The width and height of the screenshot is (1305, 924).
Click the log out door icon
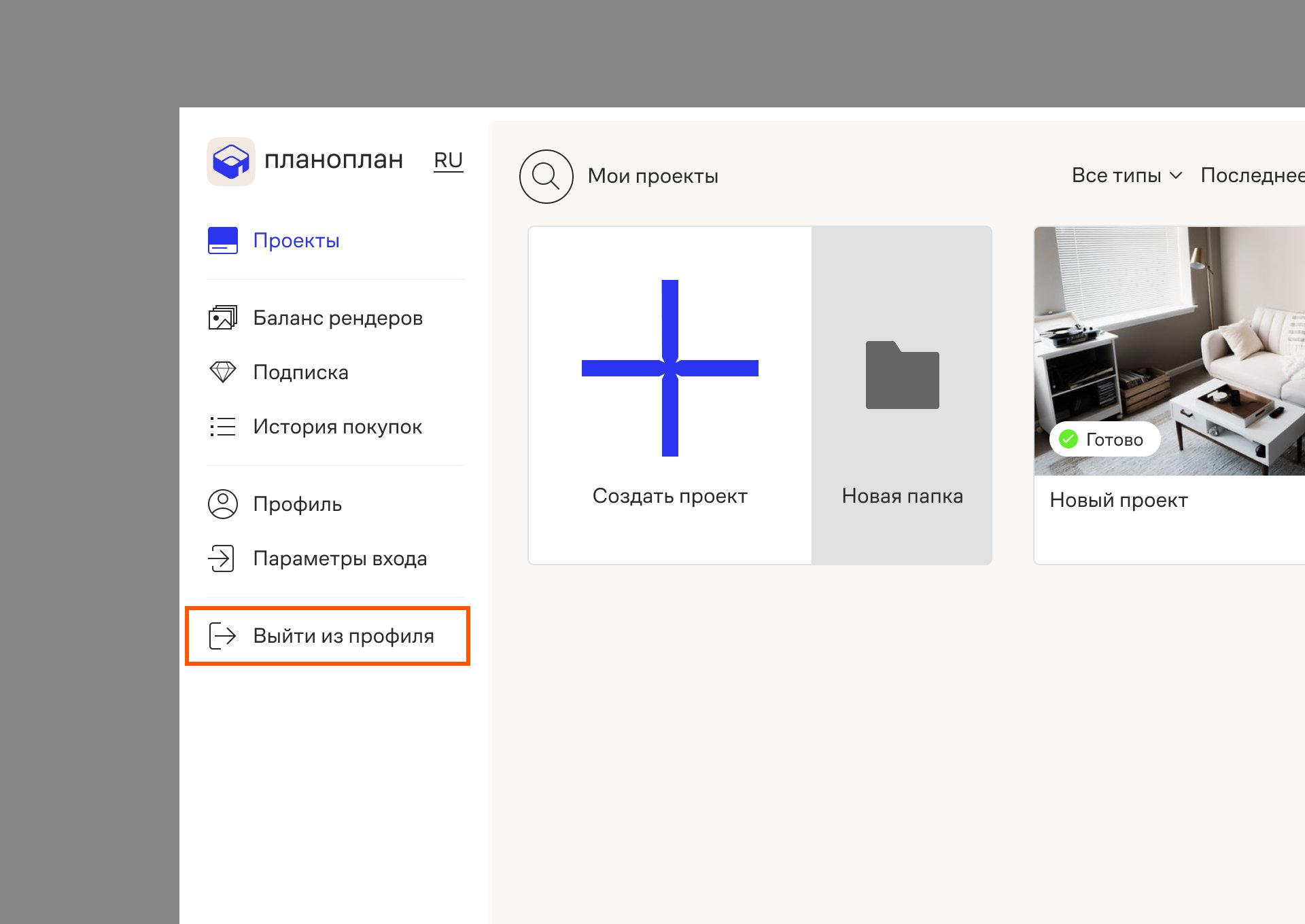[222, 636]
